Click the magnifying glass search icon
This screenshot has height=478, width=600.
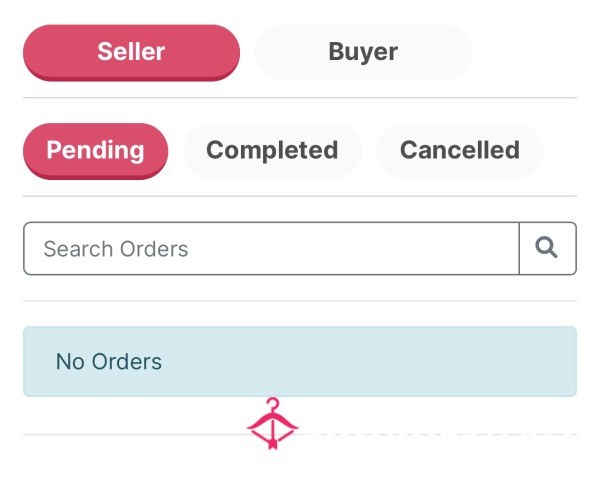[546, 248]
